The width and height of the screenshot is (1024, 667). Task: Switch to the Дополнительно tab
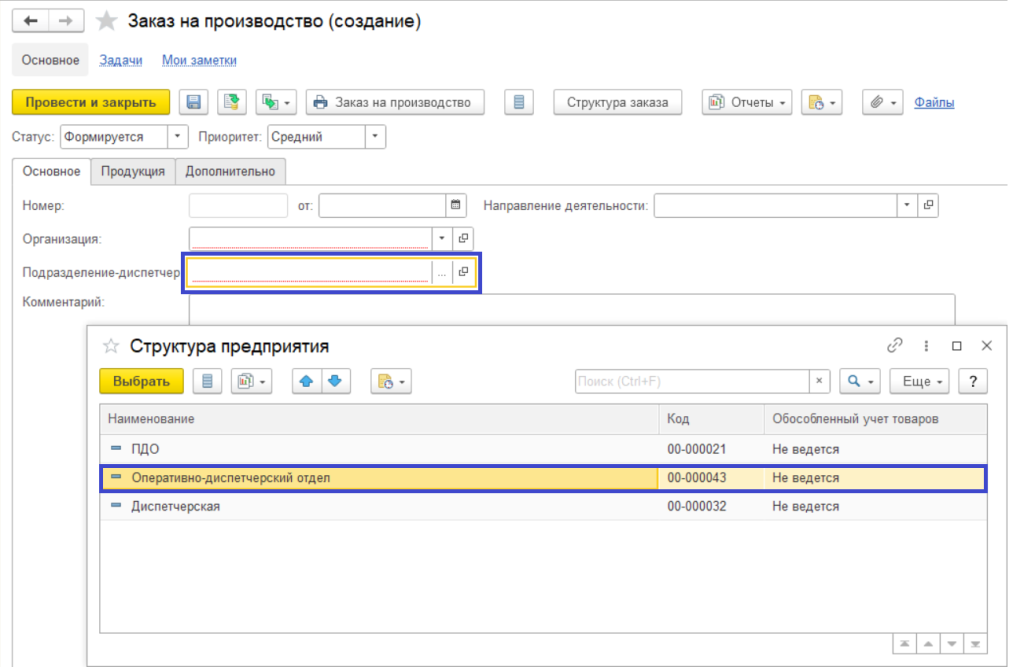230,171
